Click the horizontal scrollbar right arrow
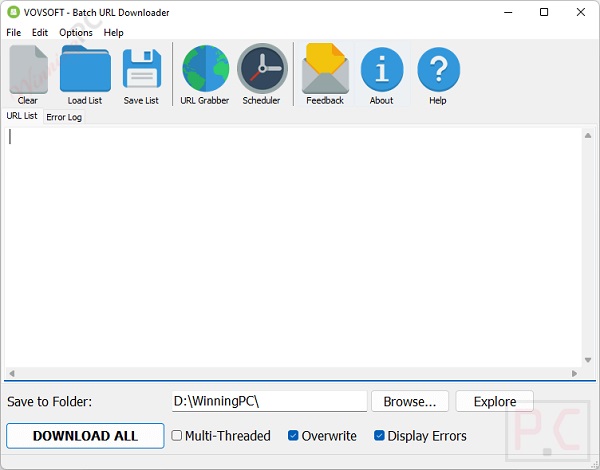This screenshot has width=600, height=470. [x=574, y=373]
